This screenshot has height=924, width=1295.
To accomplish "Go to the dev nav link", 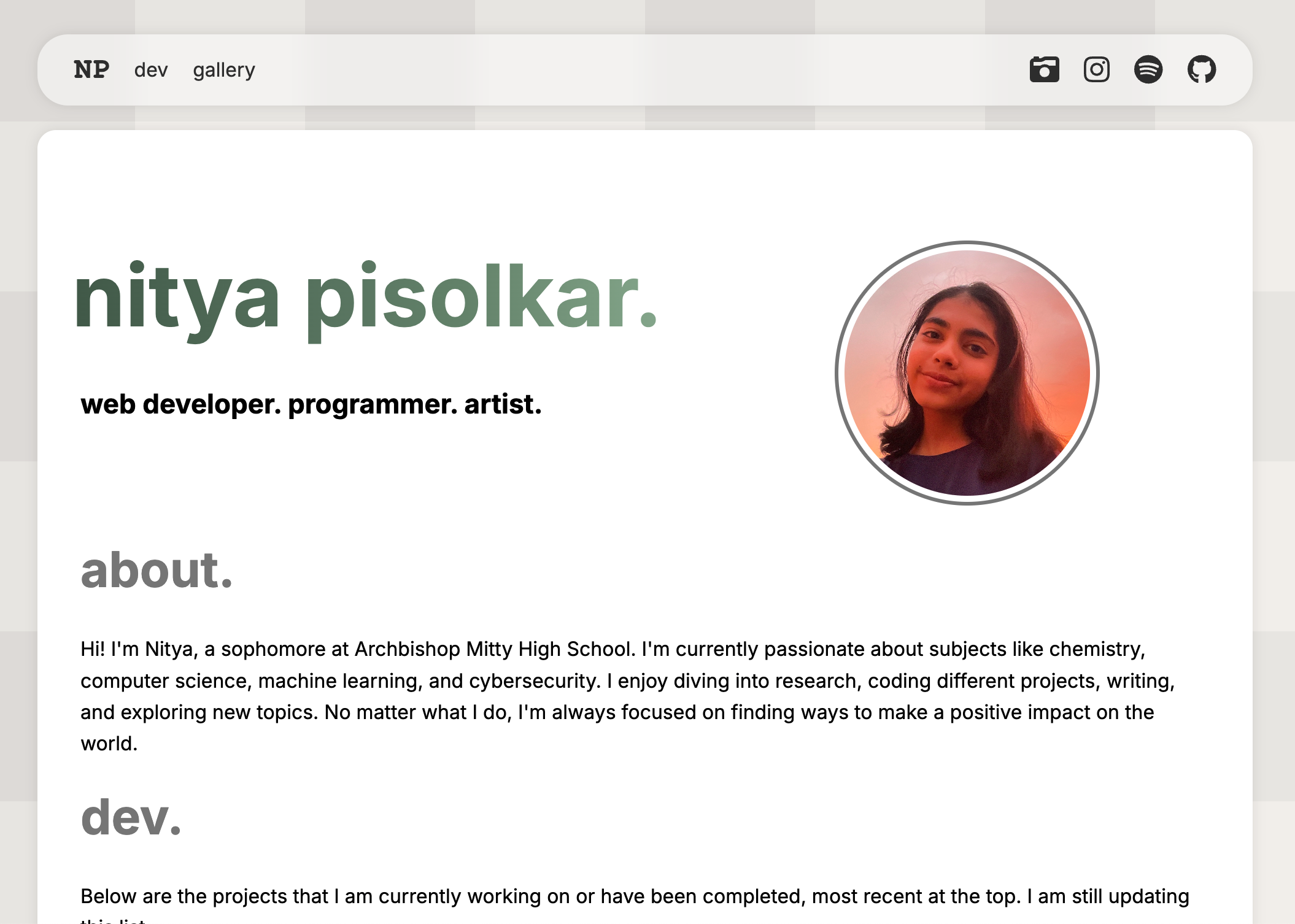I will tap(151, 70).
